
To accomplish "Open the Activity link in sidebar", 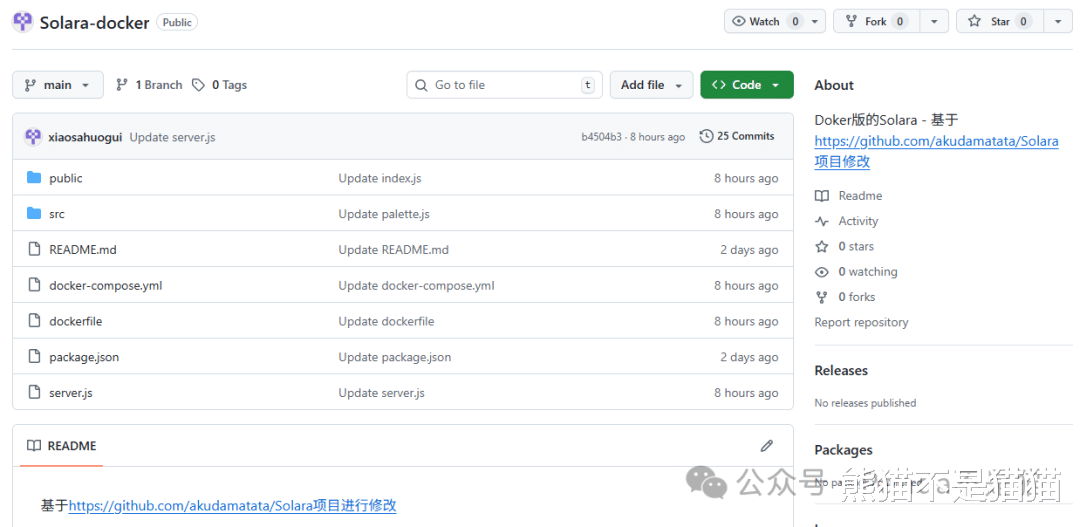I will (847, 221).
